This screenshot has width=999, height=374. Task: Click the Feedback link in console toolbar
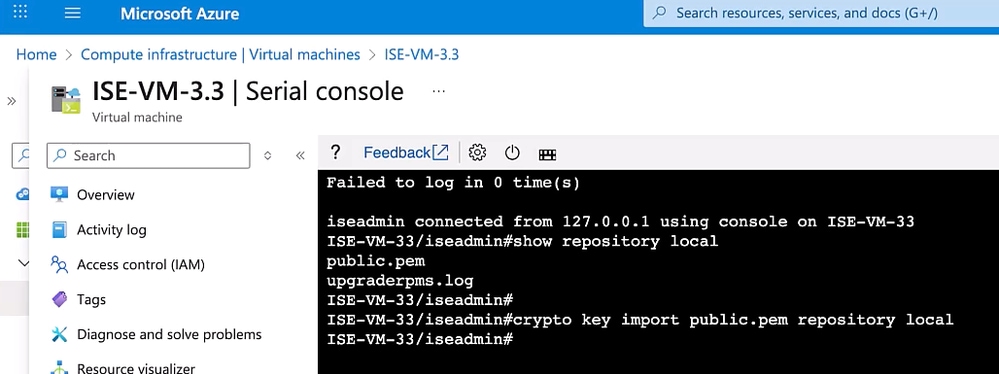pos(406,152)
